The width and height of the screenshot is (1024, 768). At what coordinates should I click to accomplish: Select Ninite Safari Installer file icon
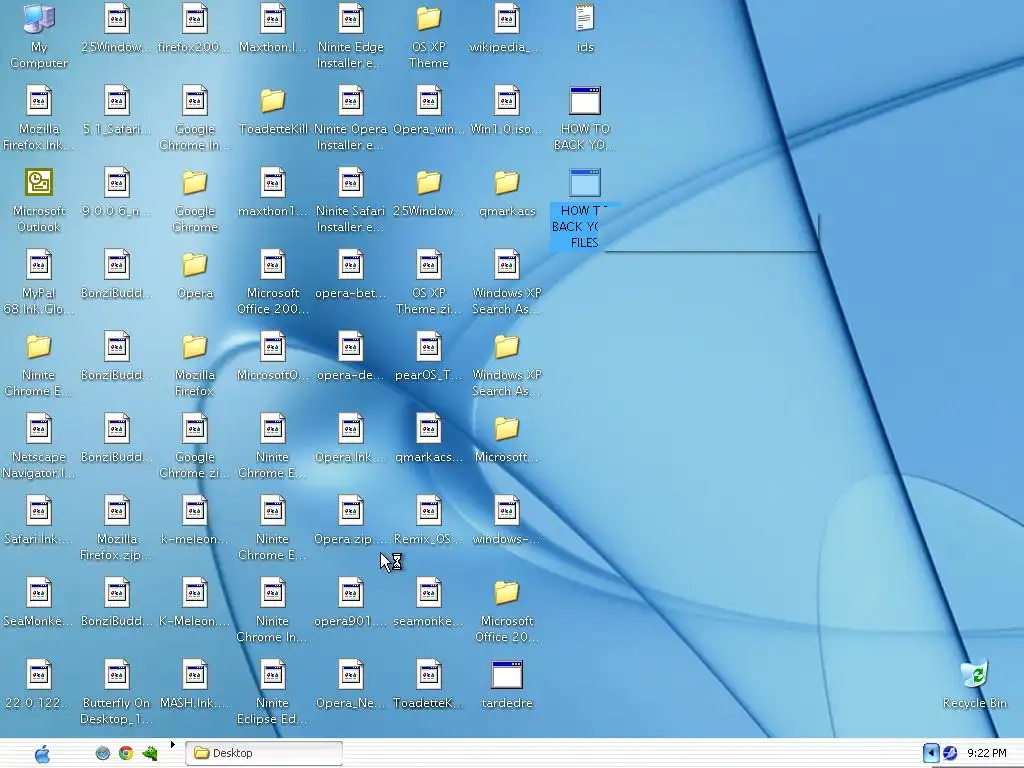pos(351,183)
